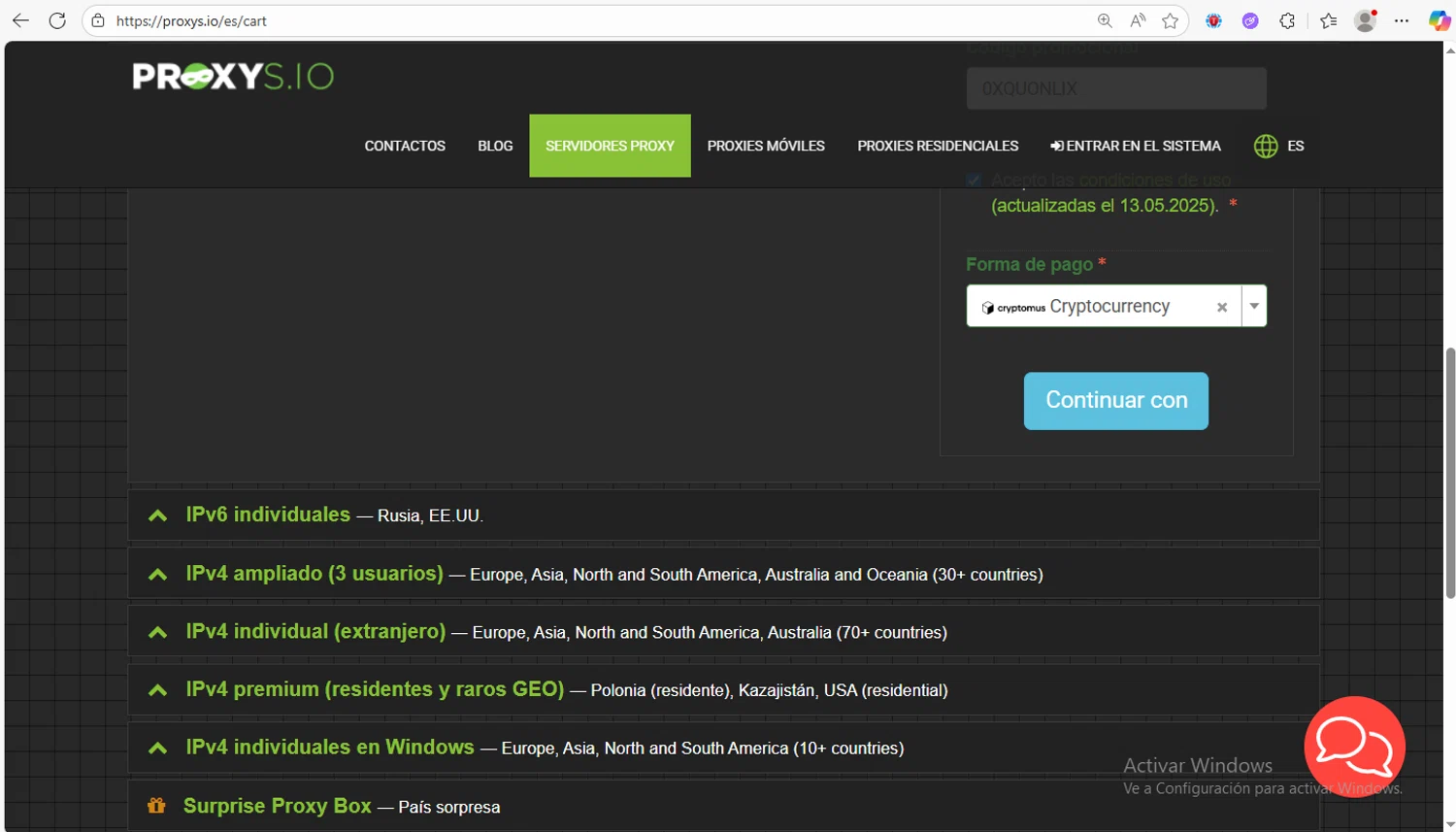Image resolution: width=1456 pixels, height=832 pixels.
Task: Open IPv4 individual (extranjero) heading
Action: tap(315, 631)
